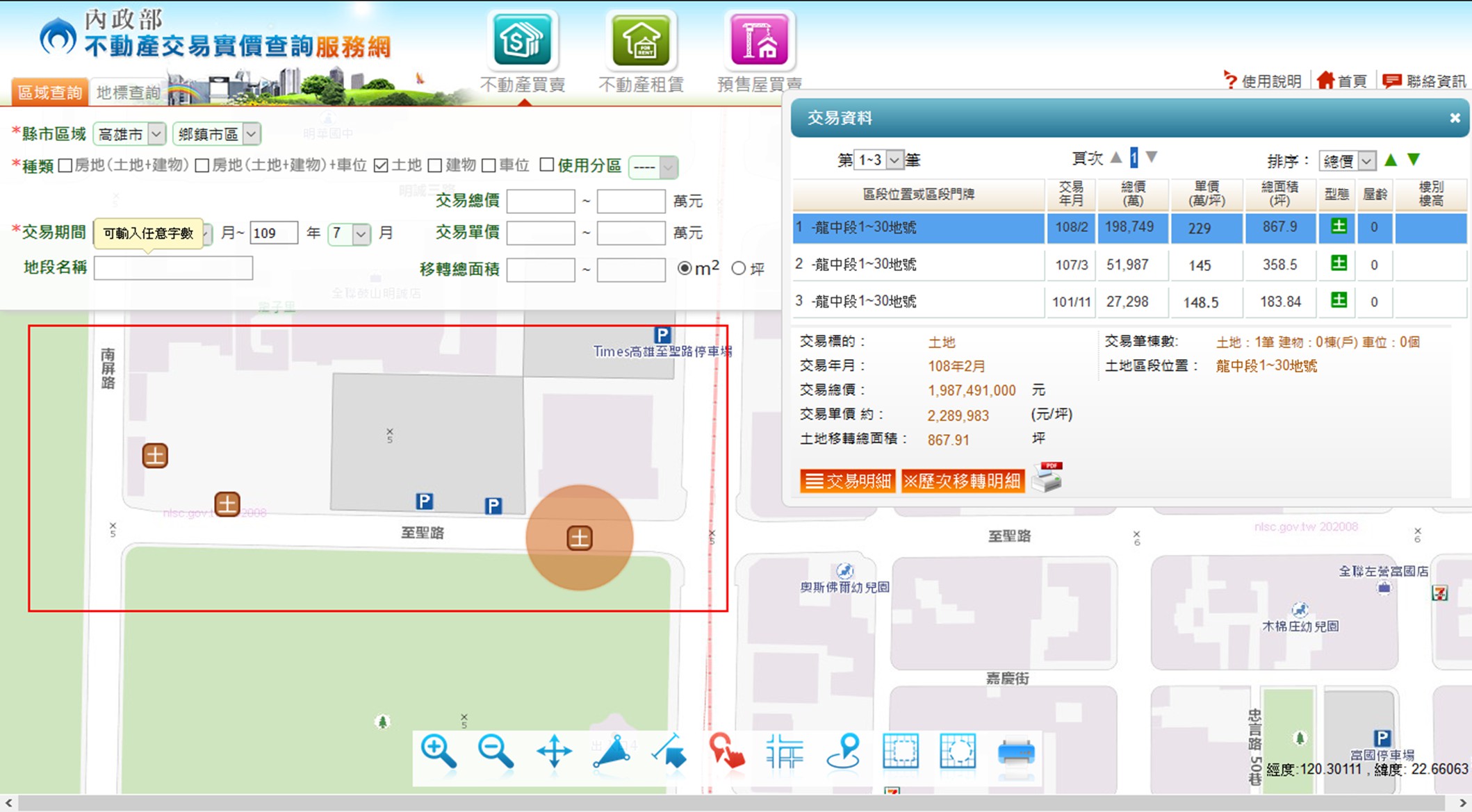Click the 地段名稱 input field
The image size is (1472, 812).
click(x=173, y=268)
